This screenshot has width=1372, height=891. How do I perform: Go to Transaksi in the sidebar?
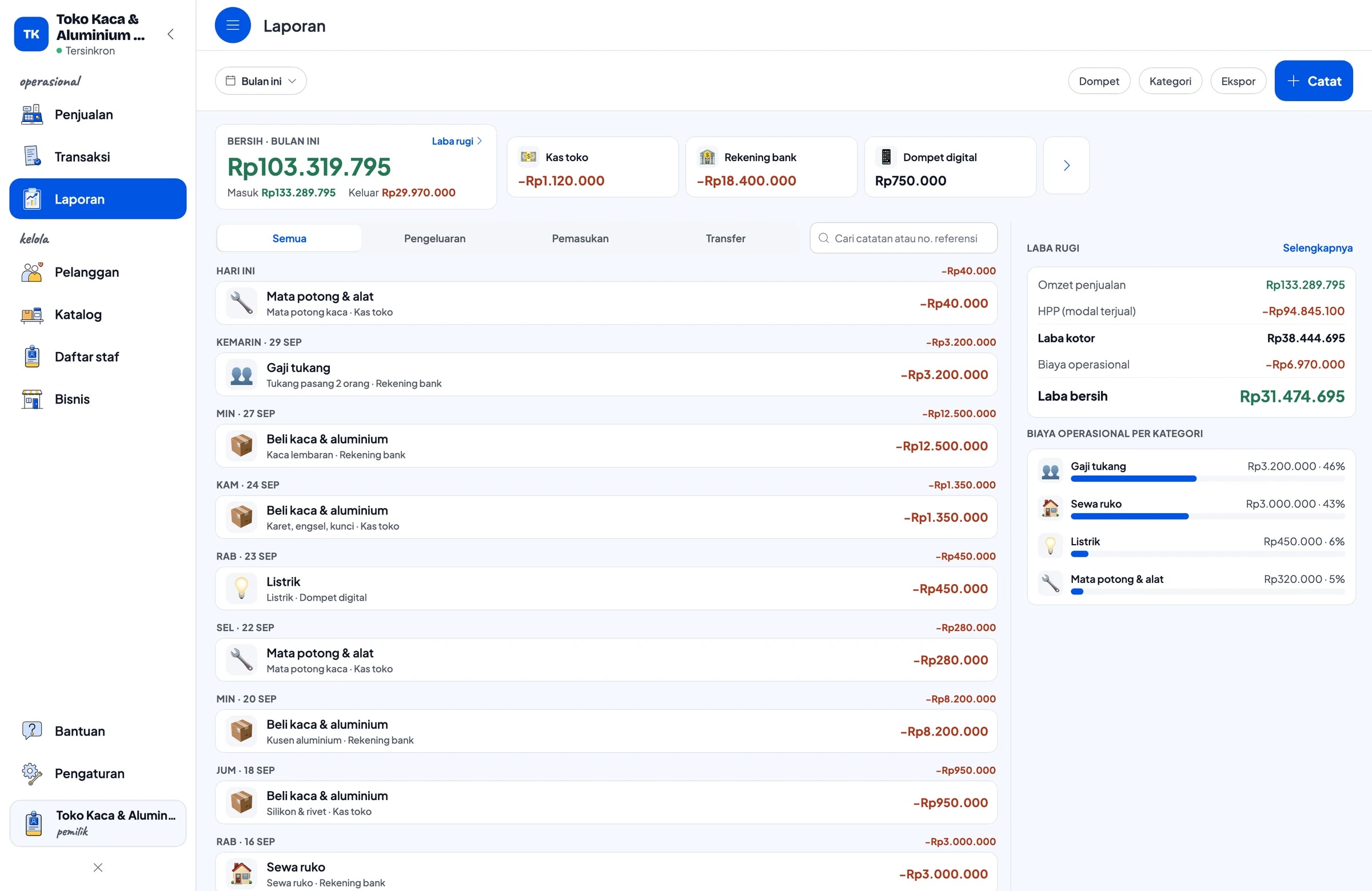tap(98, 157)
